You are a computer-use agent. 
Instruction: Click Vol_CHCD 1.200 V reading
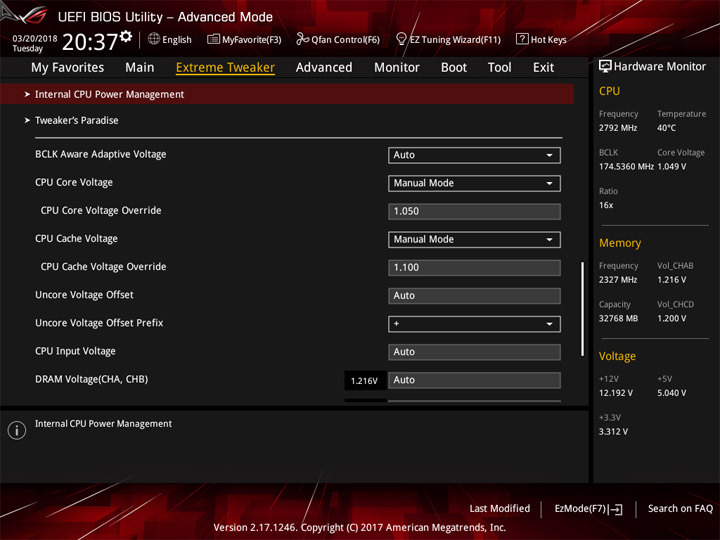[x=671, y=318]
